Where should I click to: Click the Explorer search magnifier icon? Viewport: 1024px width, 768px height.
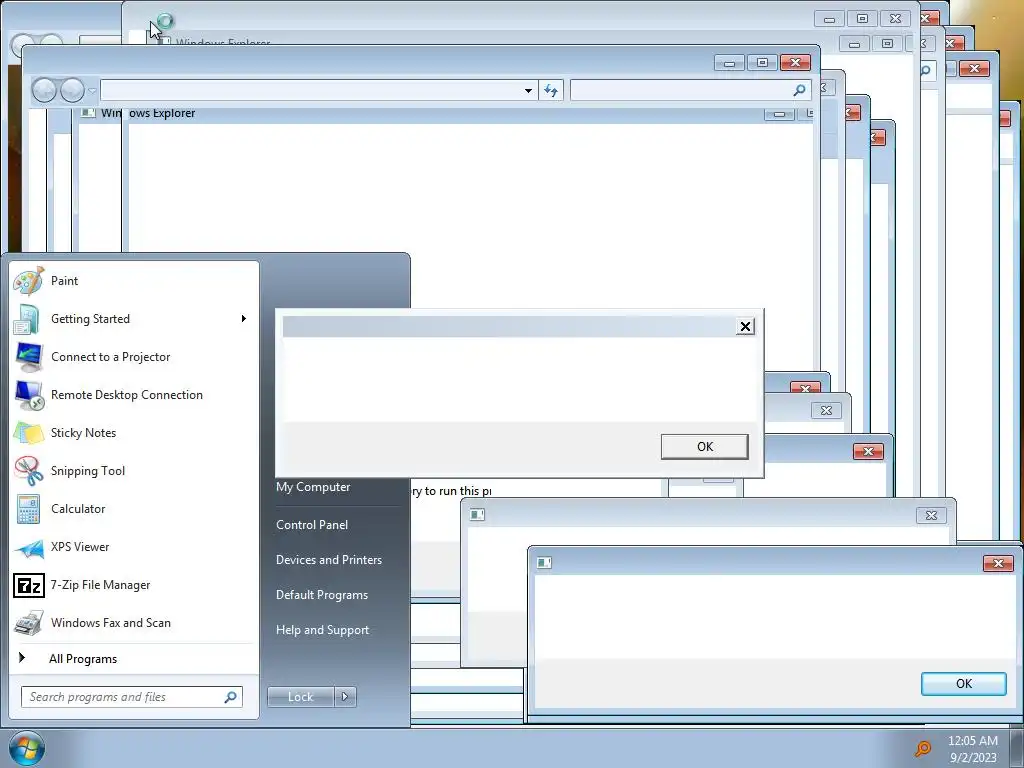coord(799,90)
